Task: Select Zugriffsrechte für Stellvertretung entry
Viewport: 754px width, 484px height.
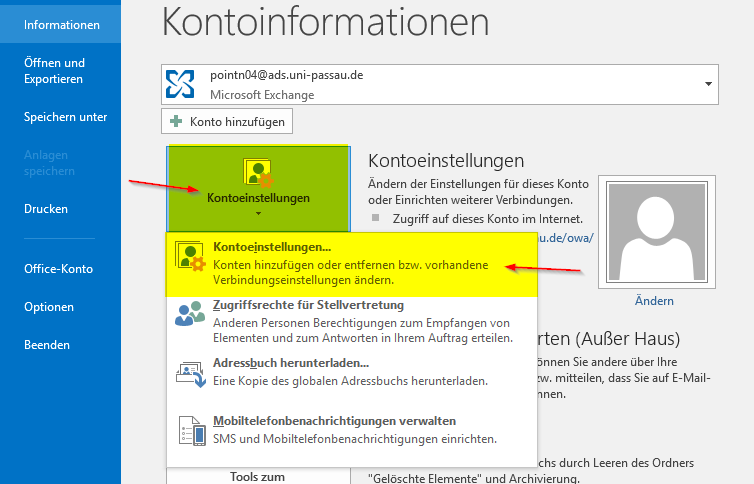Action: click(x=352, y=322)
